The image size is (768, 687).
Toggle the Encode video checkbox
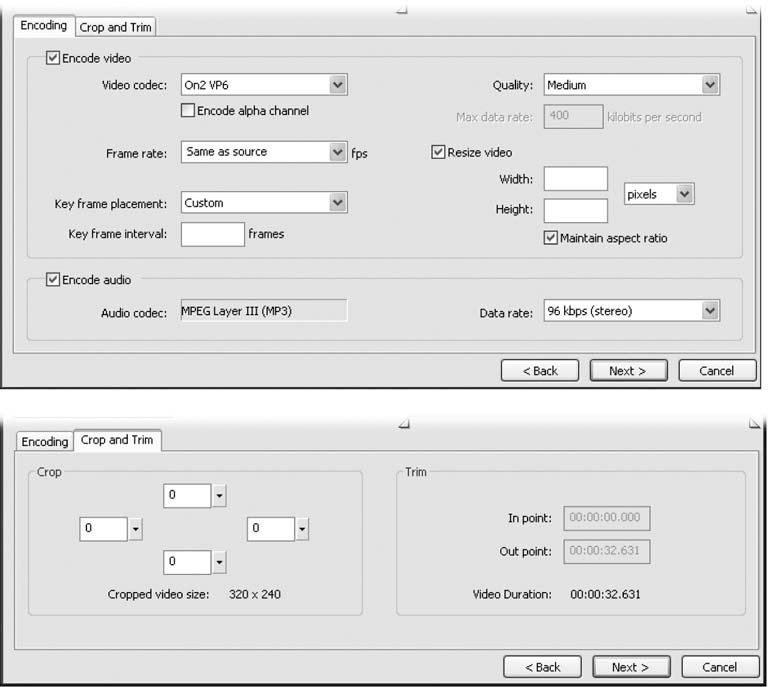[x=53, y=59]
